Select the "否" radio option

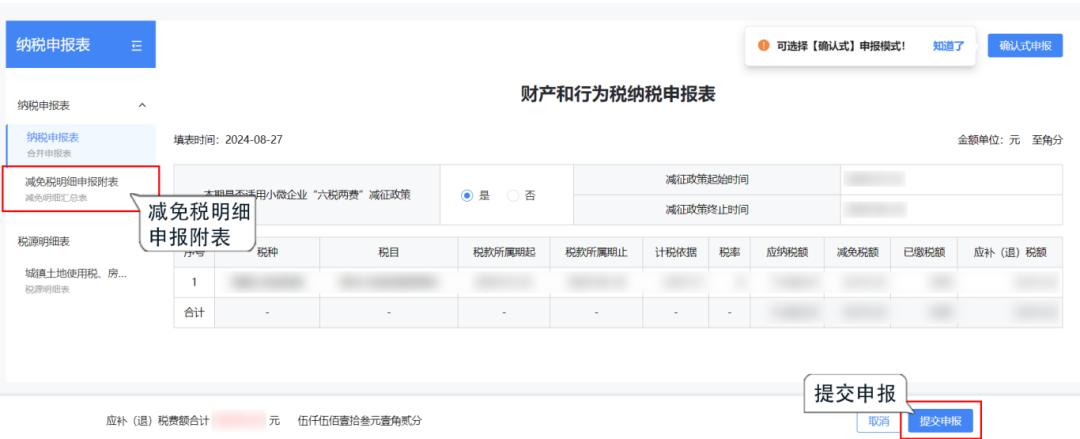pyautogui.click(x=513, y=195)
